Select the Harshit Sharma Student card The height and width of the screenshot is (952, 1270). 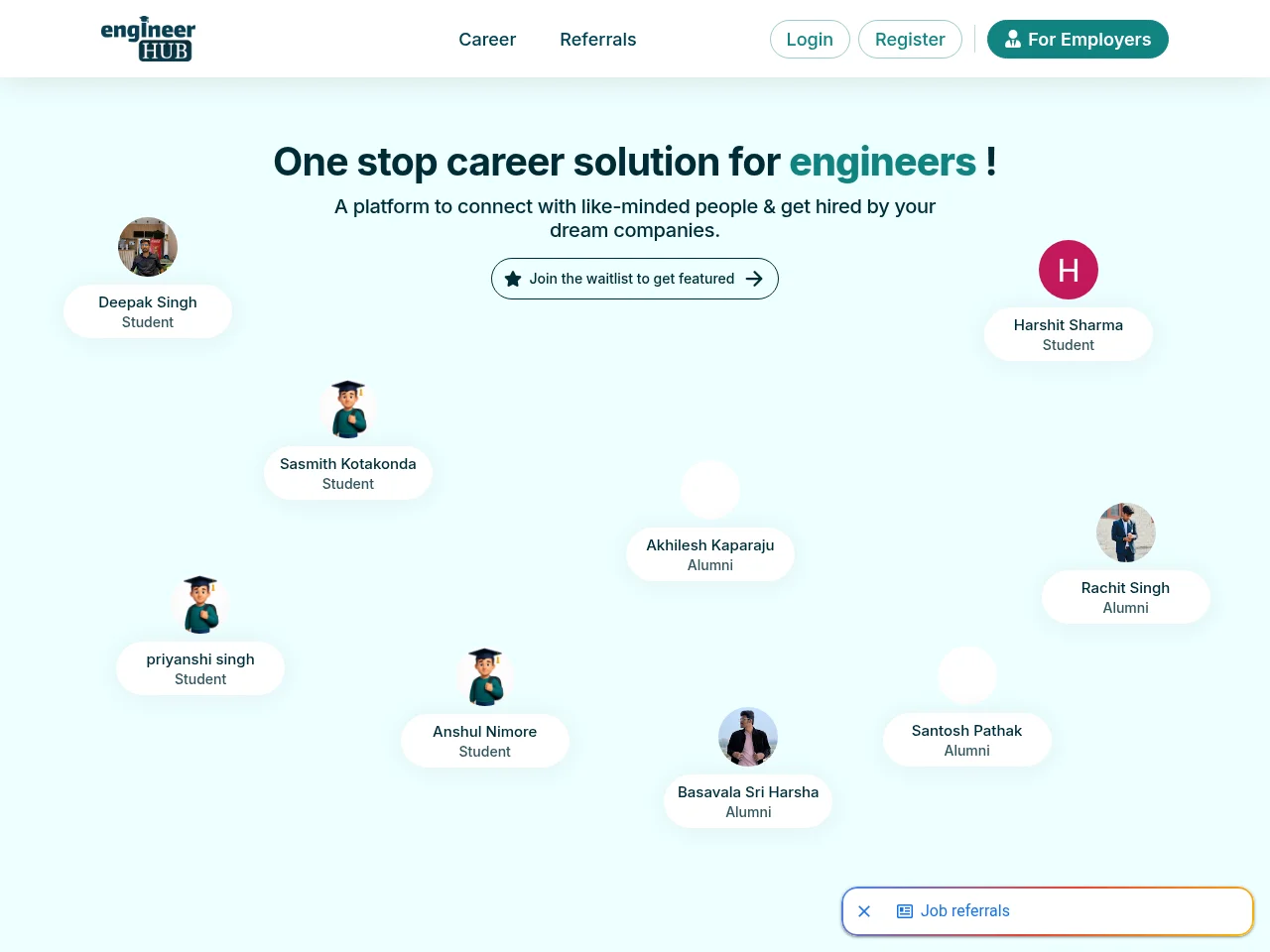click(1069, 334)
